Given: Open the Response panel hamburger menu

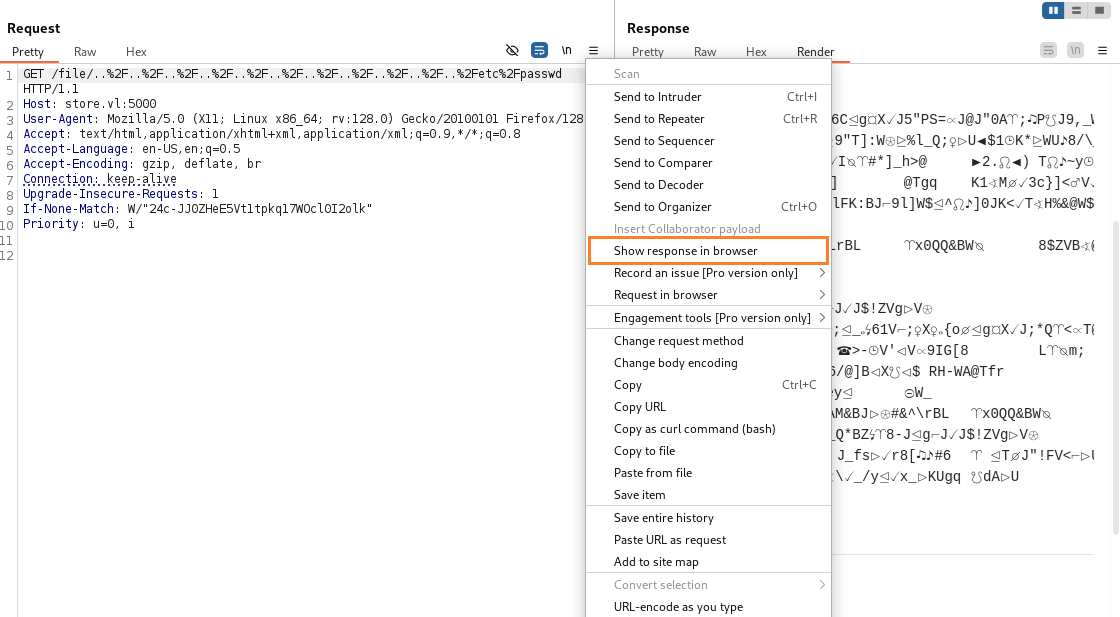Looking at the screenshot, I should point(1103,50).
